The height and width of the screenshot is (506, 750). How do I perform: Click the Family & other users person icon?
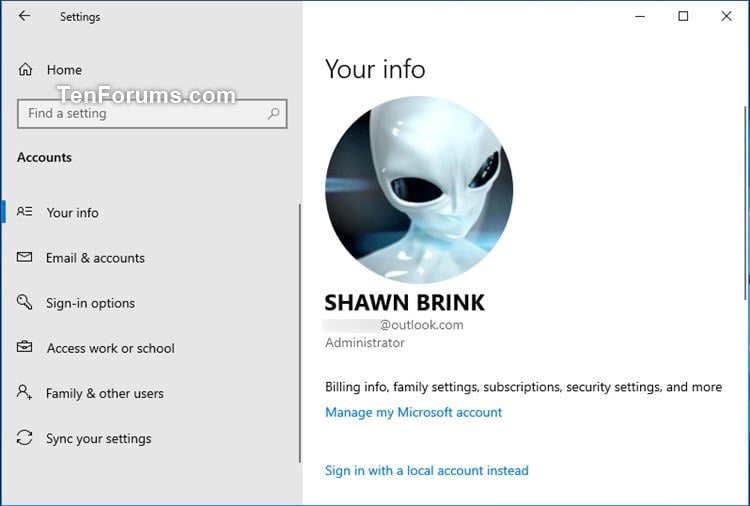click(x=24, y=392)
